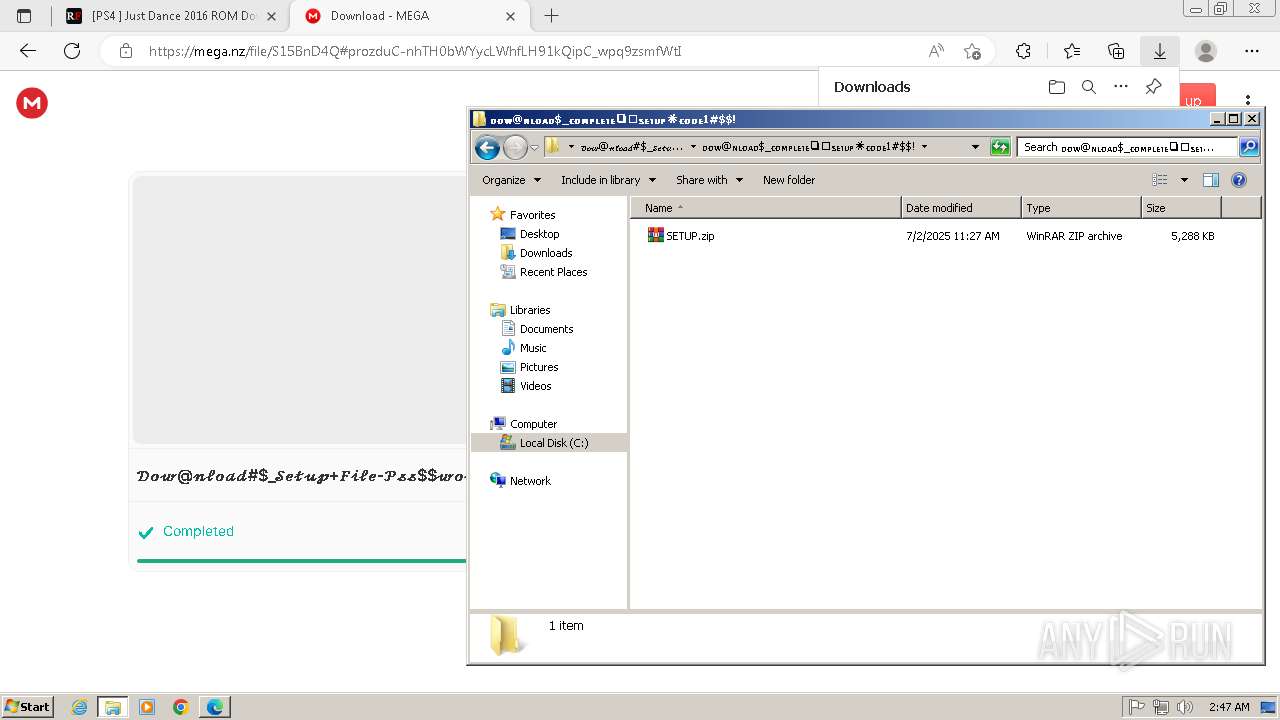Select Computer in the navigation pane

click(533, 424)
